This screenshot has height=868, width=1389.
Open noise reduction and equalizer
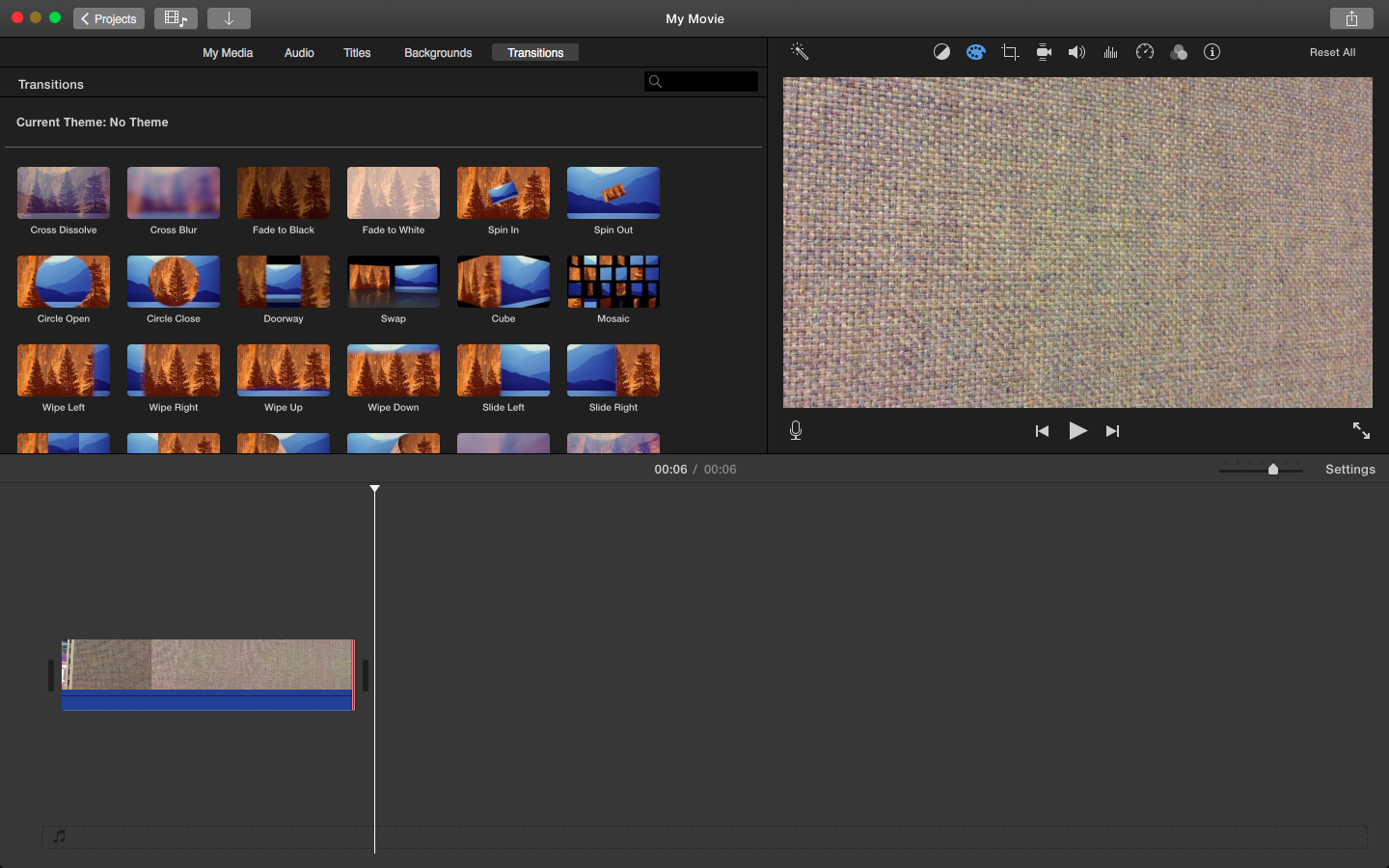pos(1111,52)
